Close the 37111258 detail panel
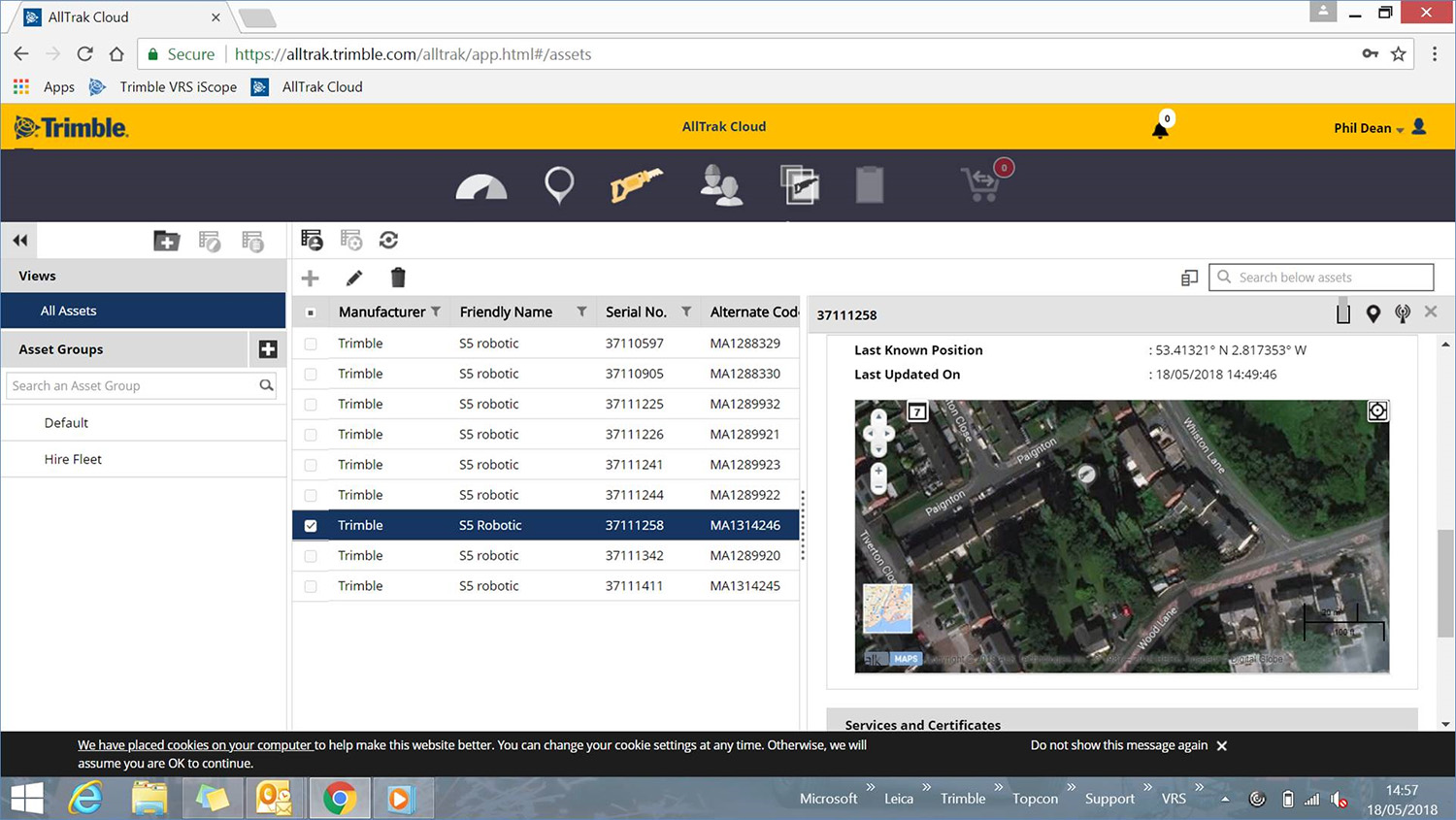This screenshot has width=1456, height=820. [x=1431, y=312]
